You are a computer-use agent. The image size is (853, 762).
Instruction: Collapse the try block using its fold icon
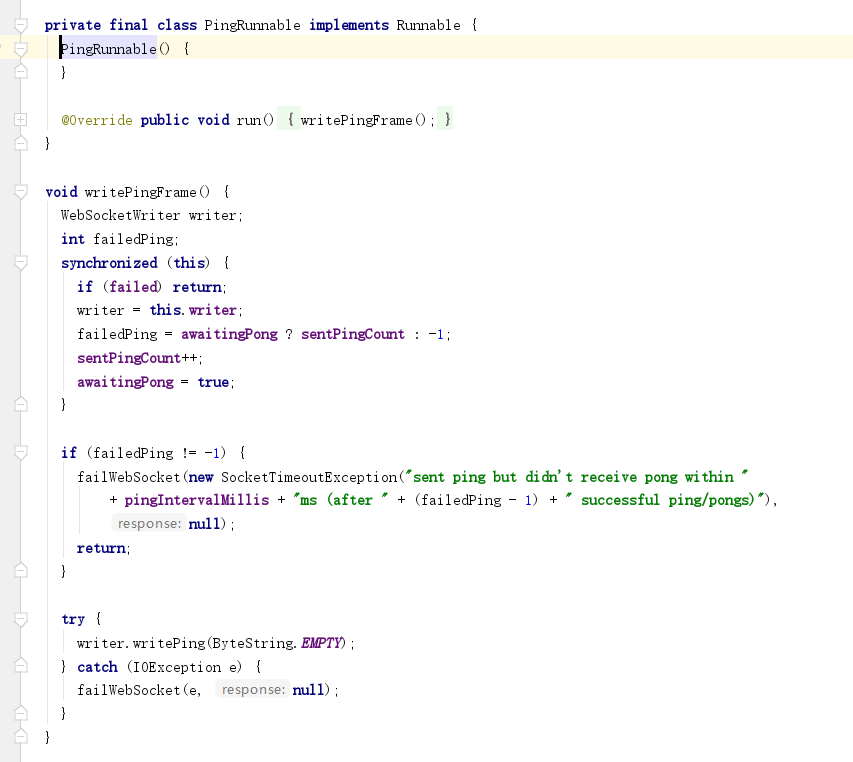coord(20,618)
